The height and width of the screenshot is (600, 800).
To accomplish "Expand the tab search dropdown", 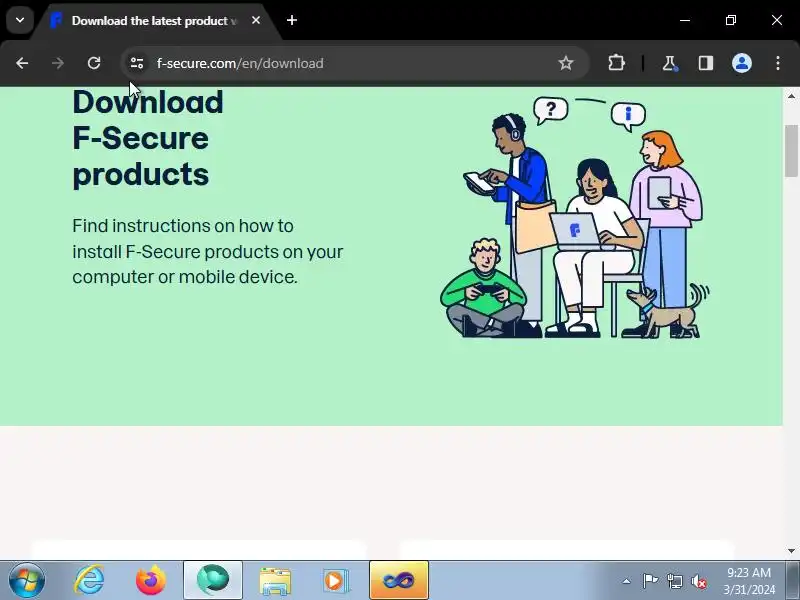I will (20, 20).
